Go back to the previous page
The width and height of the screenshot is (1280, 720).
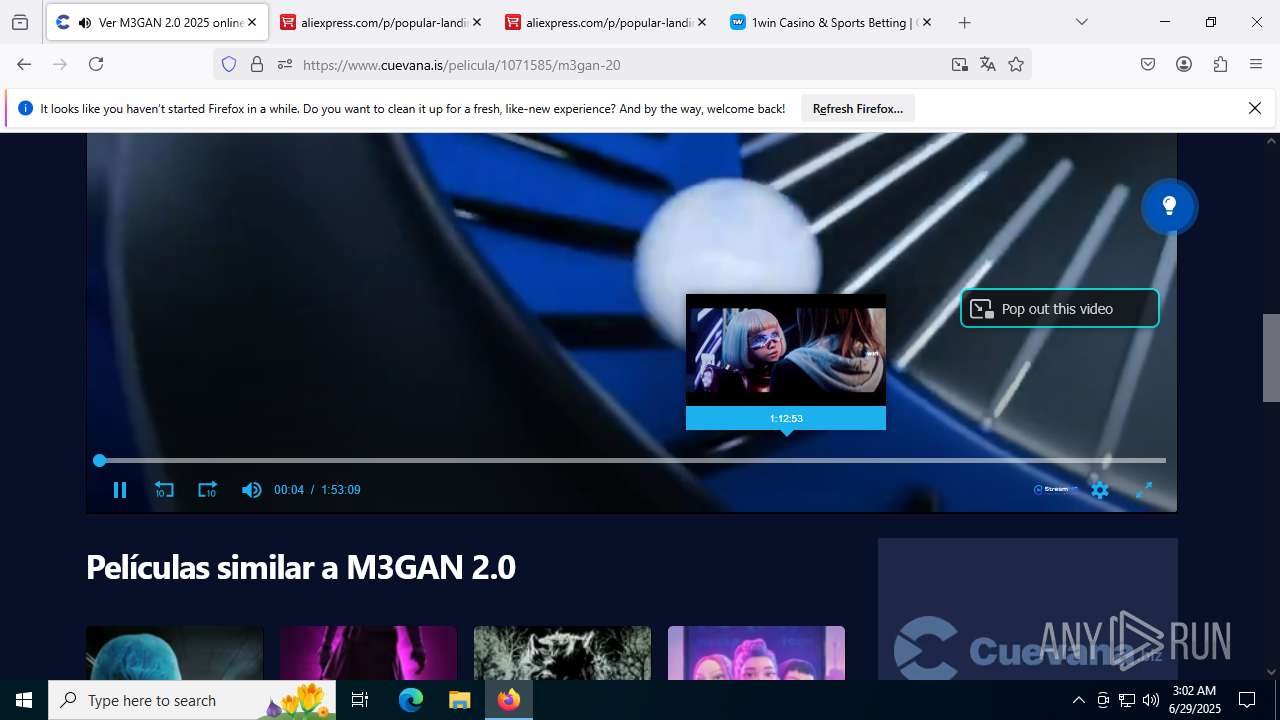tap(24, 64)
